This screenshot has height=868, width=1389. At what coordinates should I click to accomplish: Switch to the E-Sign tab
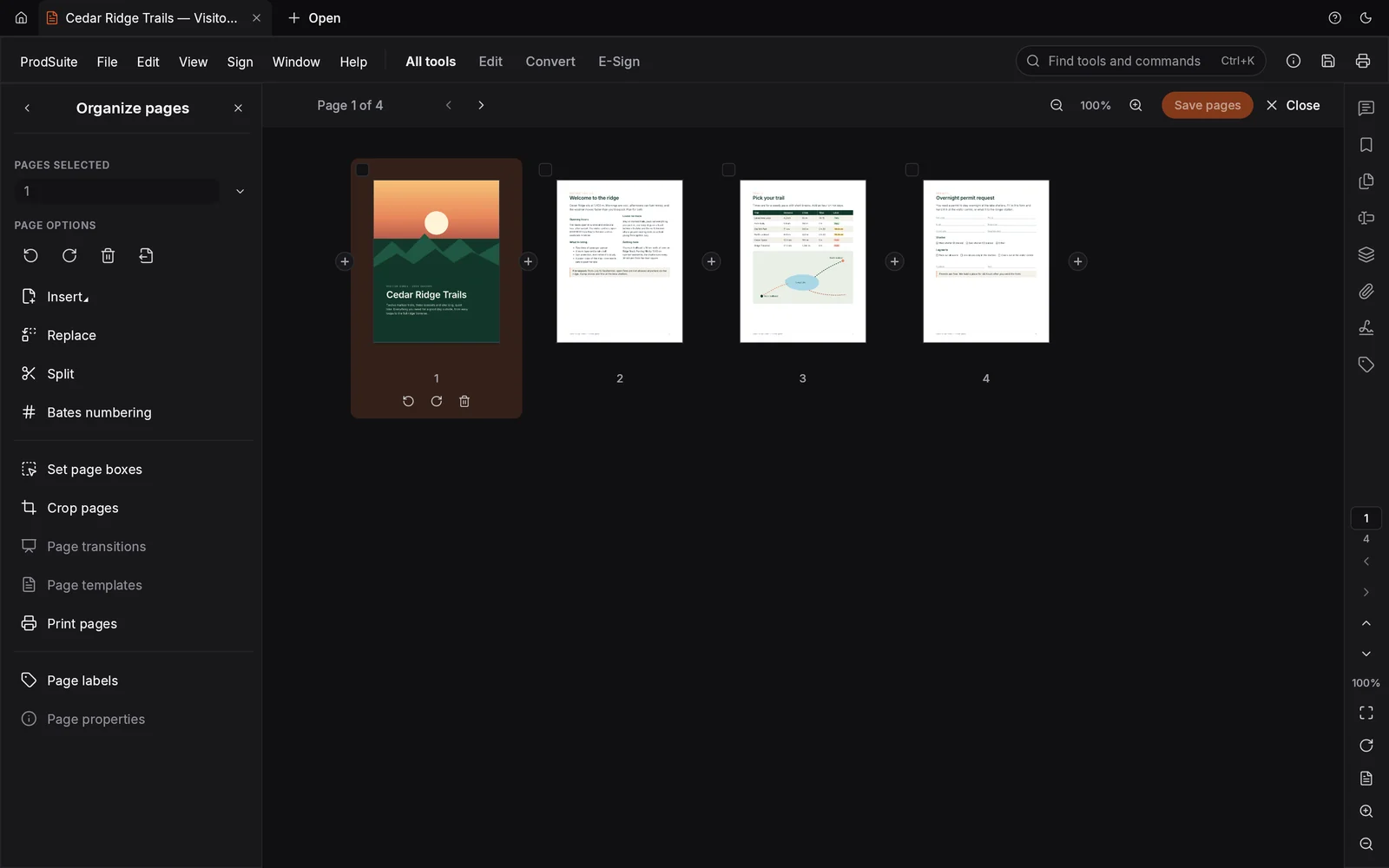click(x=619, y=62)
